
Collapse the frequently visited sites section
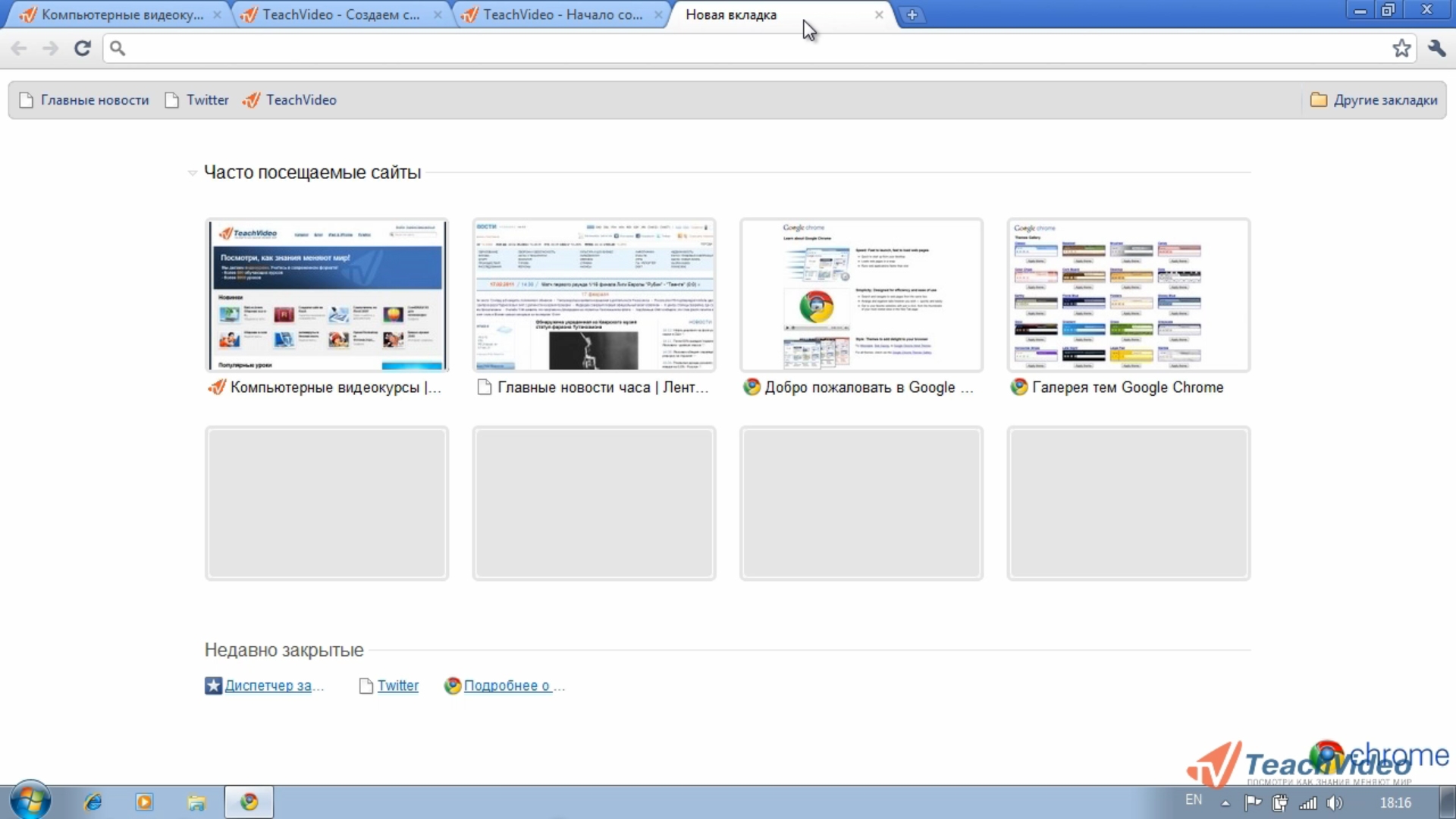click(193, 173)
